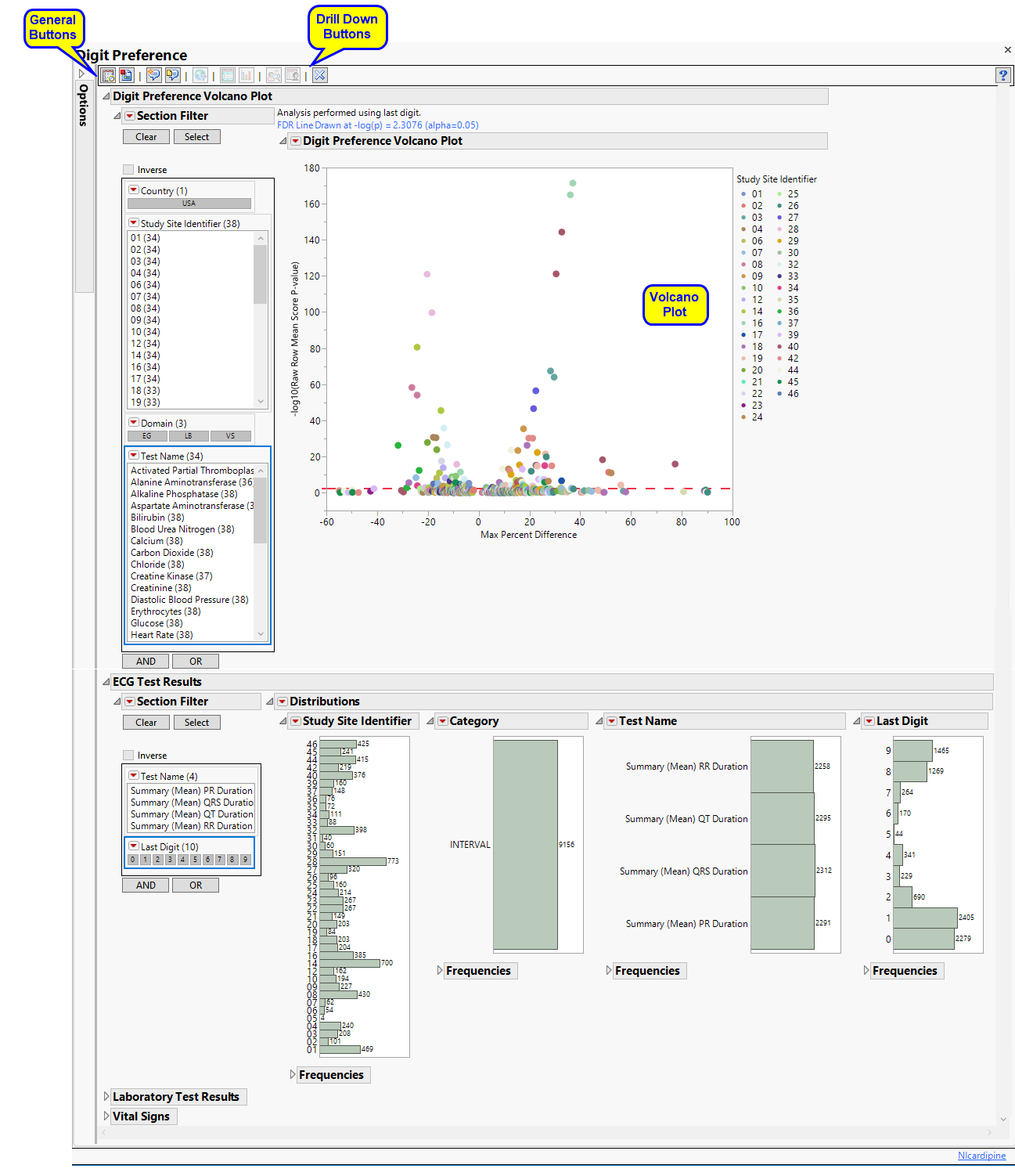Open the vertical Options tab
Image resolution: width=1015 pixels, height=1176 pixels.
[x=83, y=106]
